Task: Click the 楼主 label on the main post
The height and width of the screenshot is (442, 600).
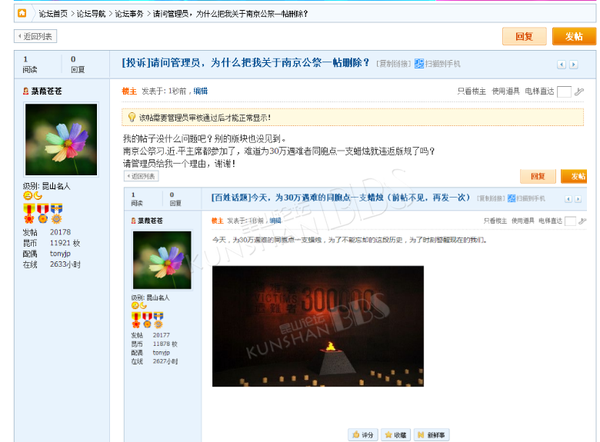Action: [x=129, y=91]
